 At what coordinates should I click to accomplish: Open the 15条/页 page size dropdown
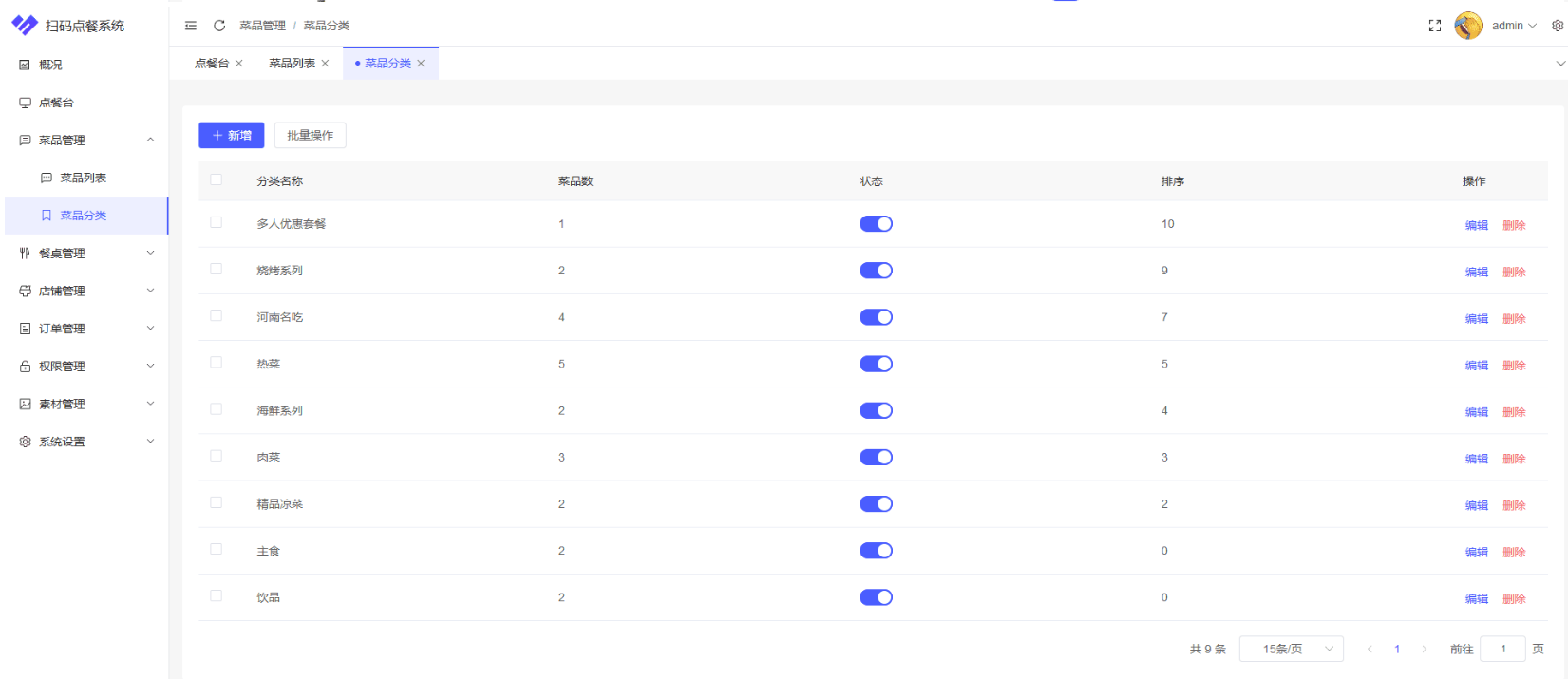pos(1291,649)
